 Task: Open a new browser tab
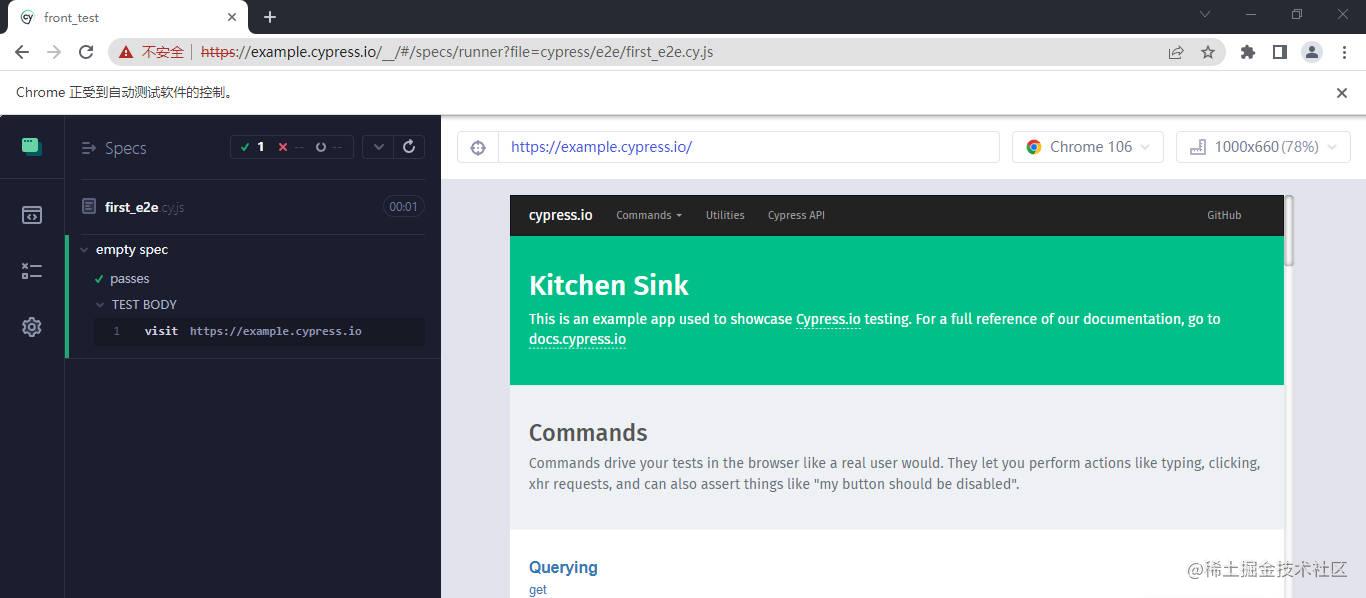(270, 17)
